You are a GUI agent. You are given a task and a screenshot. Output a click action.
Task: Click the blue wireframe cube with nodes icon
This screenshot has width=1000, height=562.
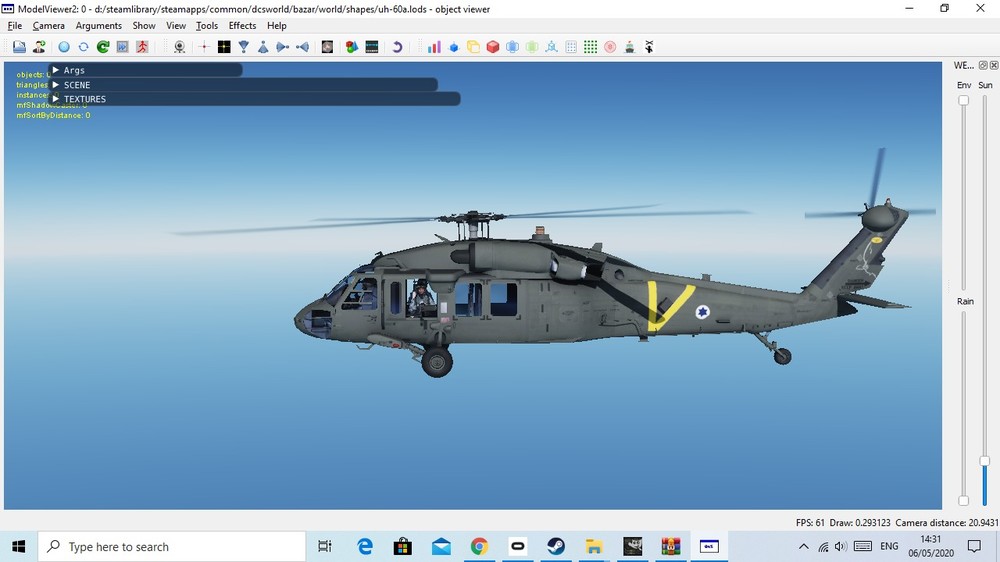552,47
